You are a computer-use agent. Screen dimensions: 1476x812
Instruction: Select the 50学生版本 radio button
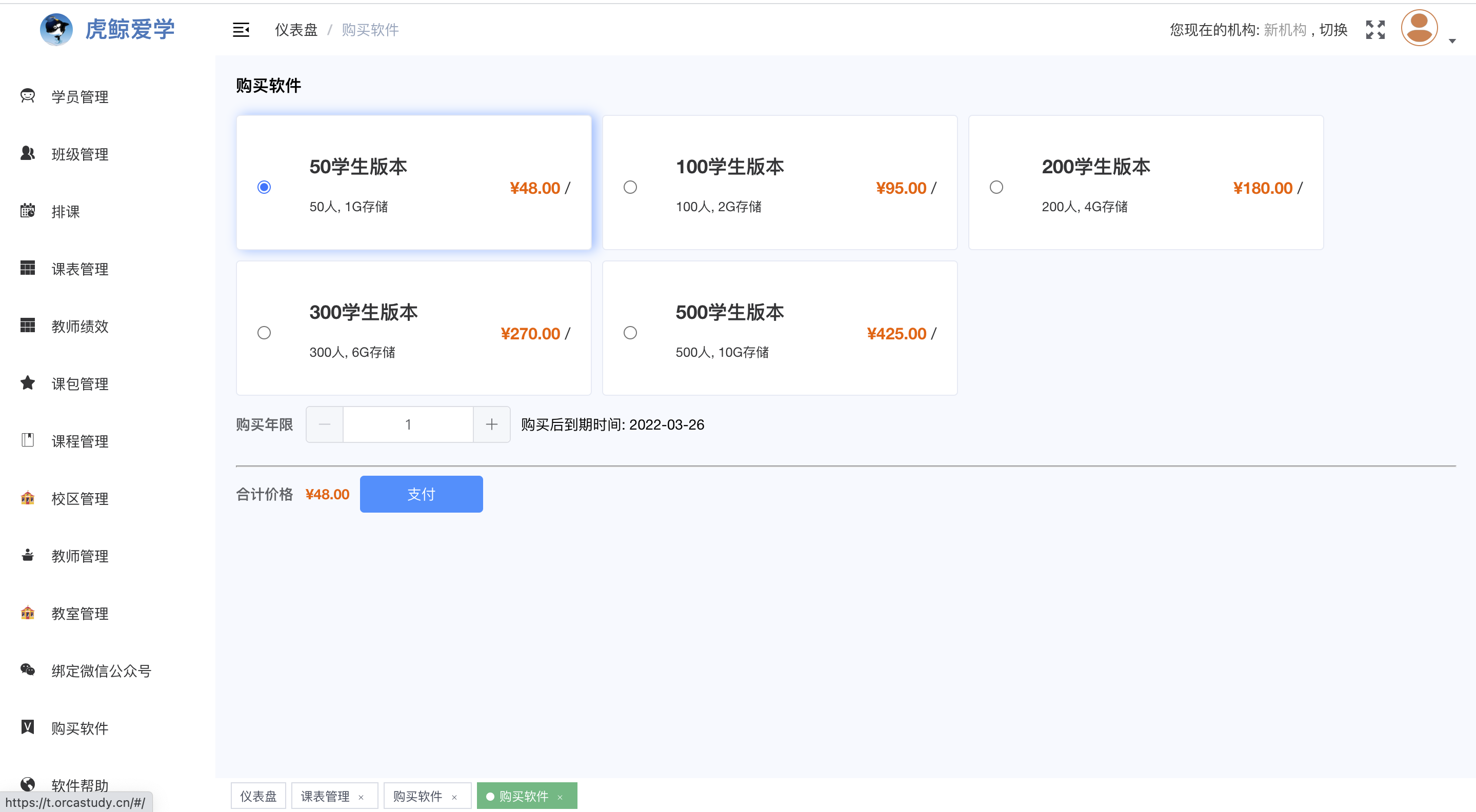pos(264,187)
